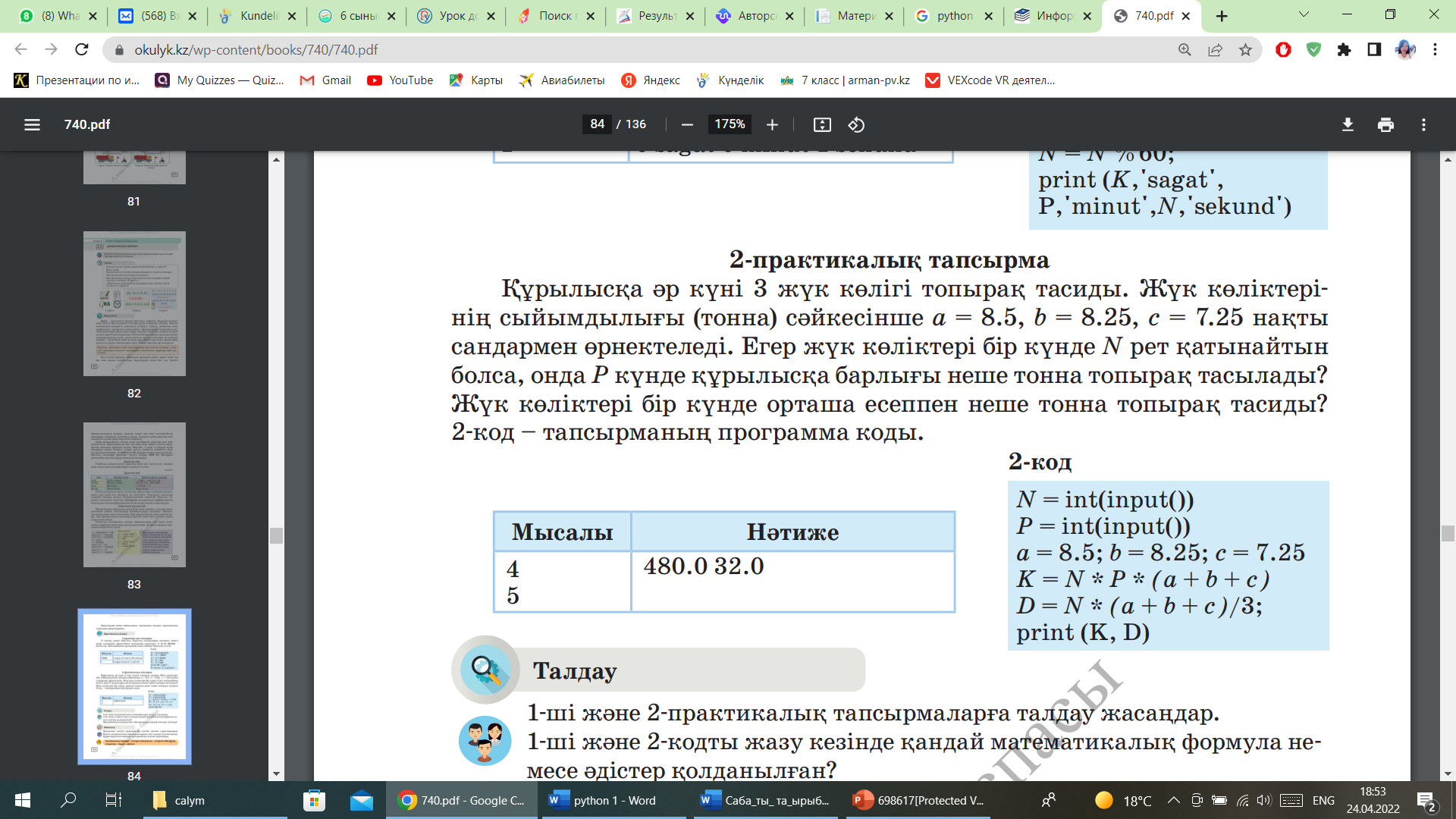The image size is (1456, 819).
Task: Download the PDF file
Action: coord(1348,124)
